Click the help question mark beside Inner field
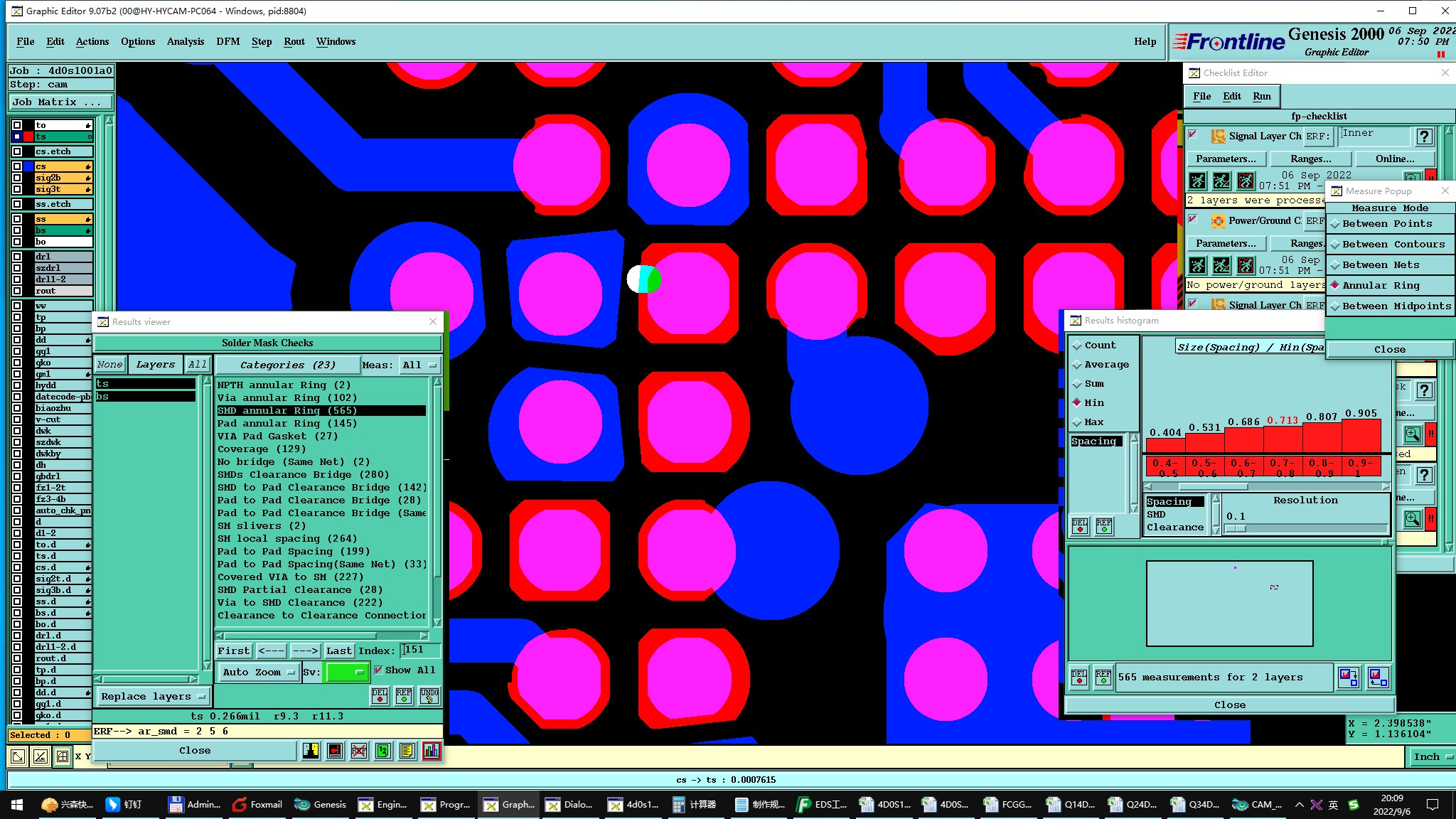Viewport: 1456px width, 819px height. (1424, 136)
